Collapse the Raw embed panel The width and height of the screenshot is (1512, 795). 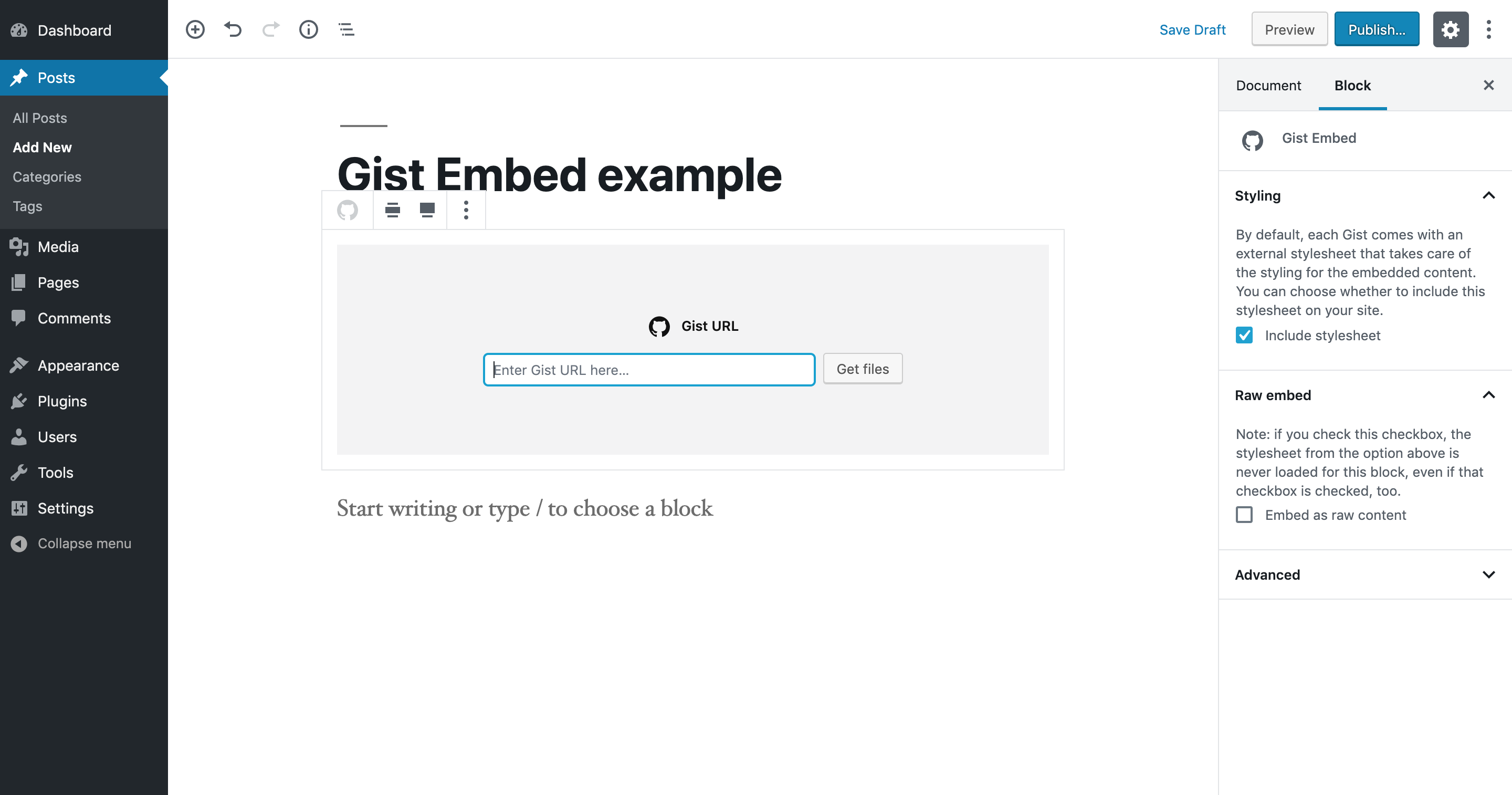pyautogui.click(x=1488, y=395)
